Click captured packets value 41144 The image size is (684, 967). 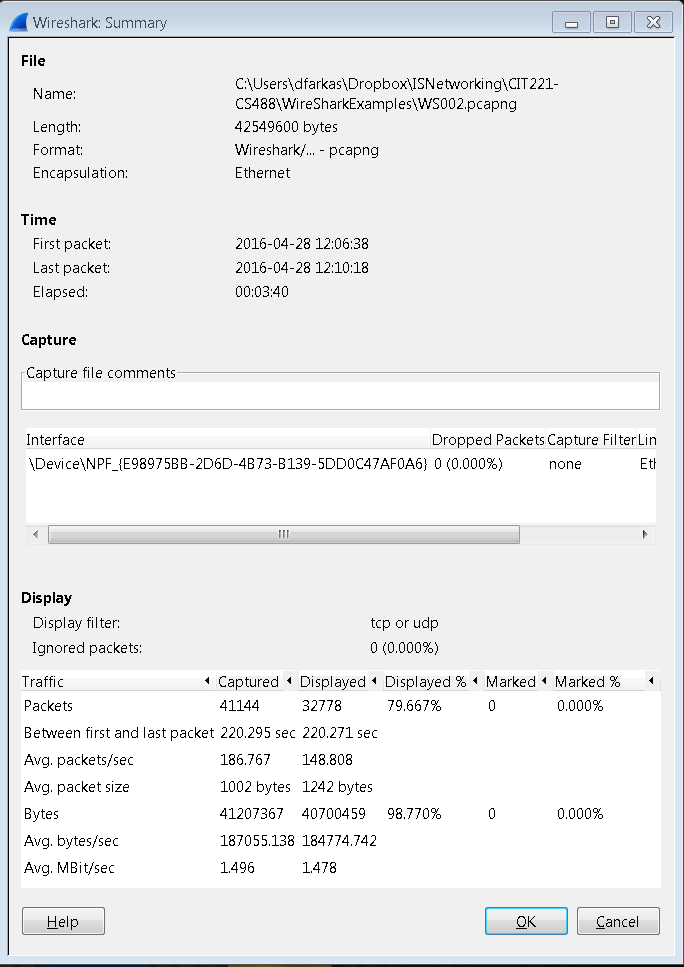click(x=240, y=706)
